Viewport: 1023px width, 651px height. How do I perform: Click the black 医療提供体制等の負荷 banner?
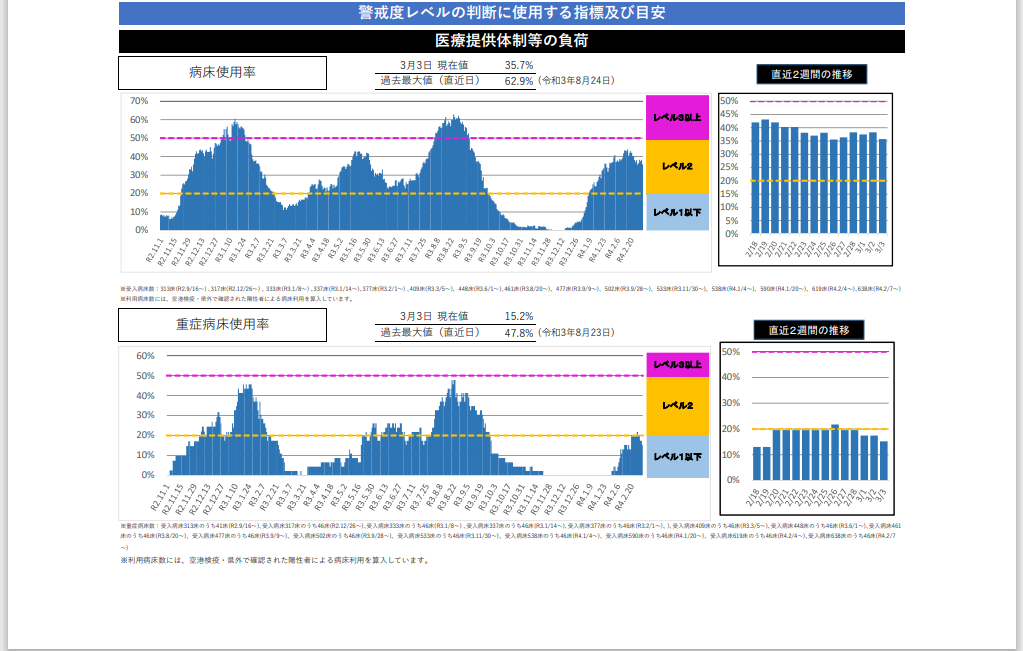[x=511, y=41]
